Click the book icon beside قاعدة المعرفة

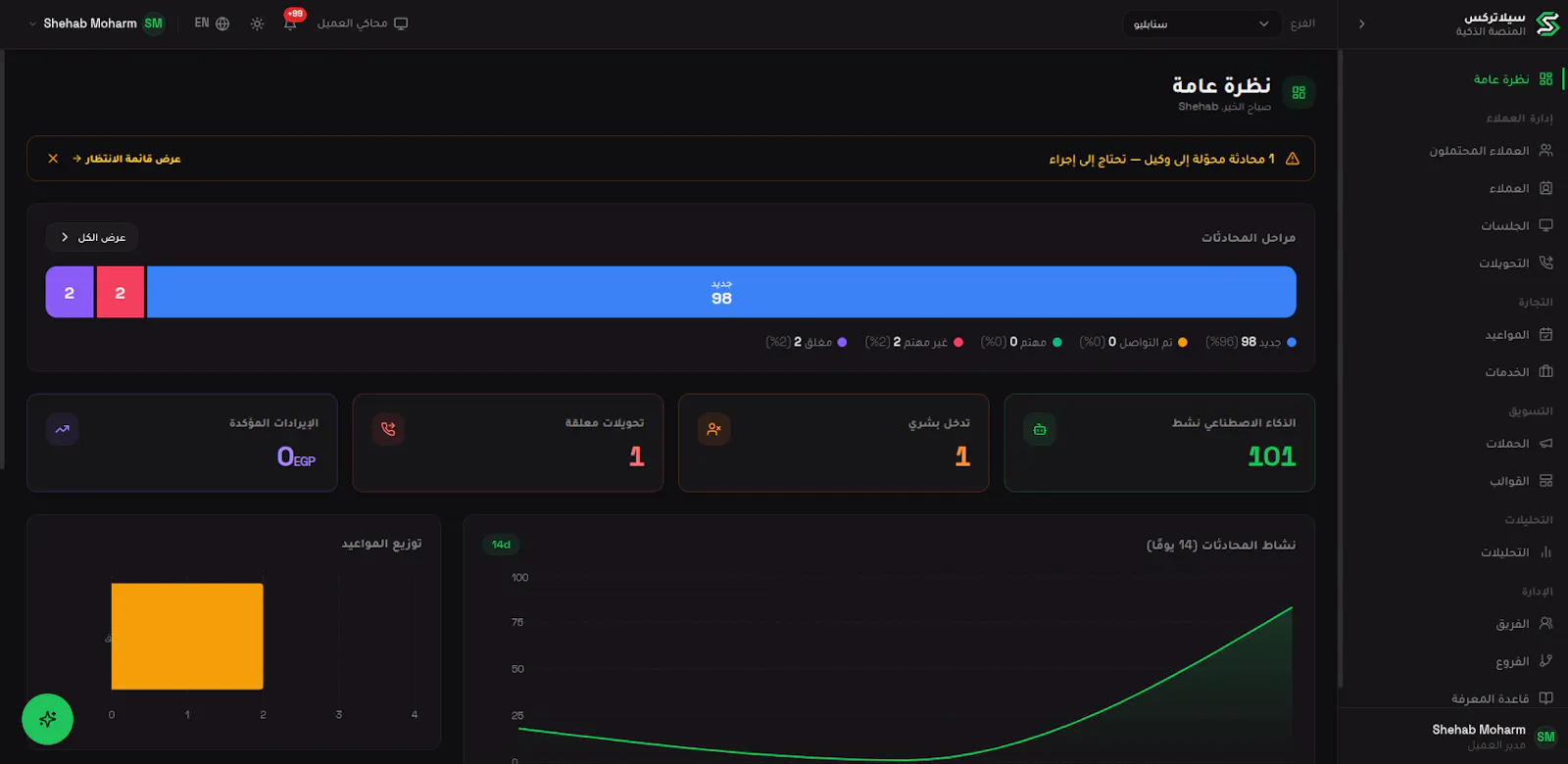coord(1545,698)
